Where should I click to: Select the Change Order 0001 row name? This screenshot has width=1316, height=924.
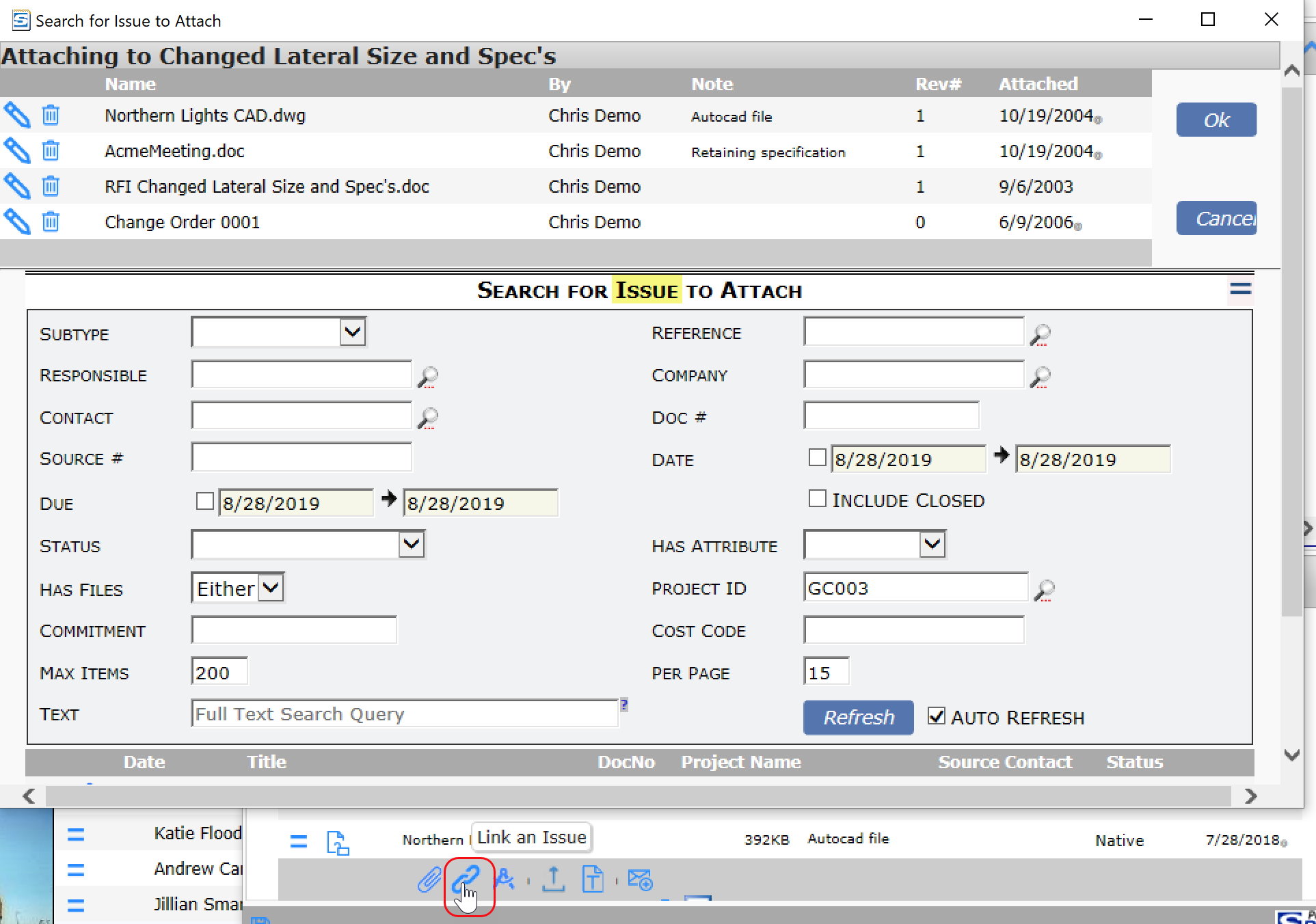[x=182, y=222]
